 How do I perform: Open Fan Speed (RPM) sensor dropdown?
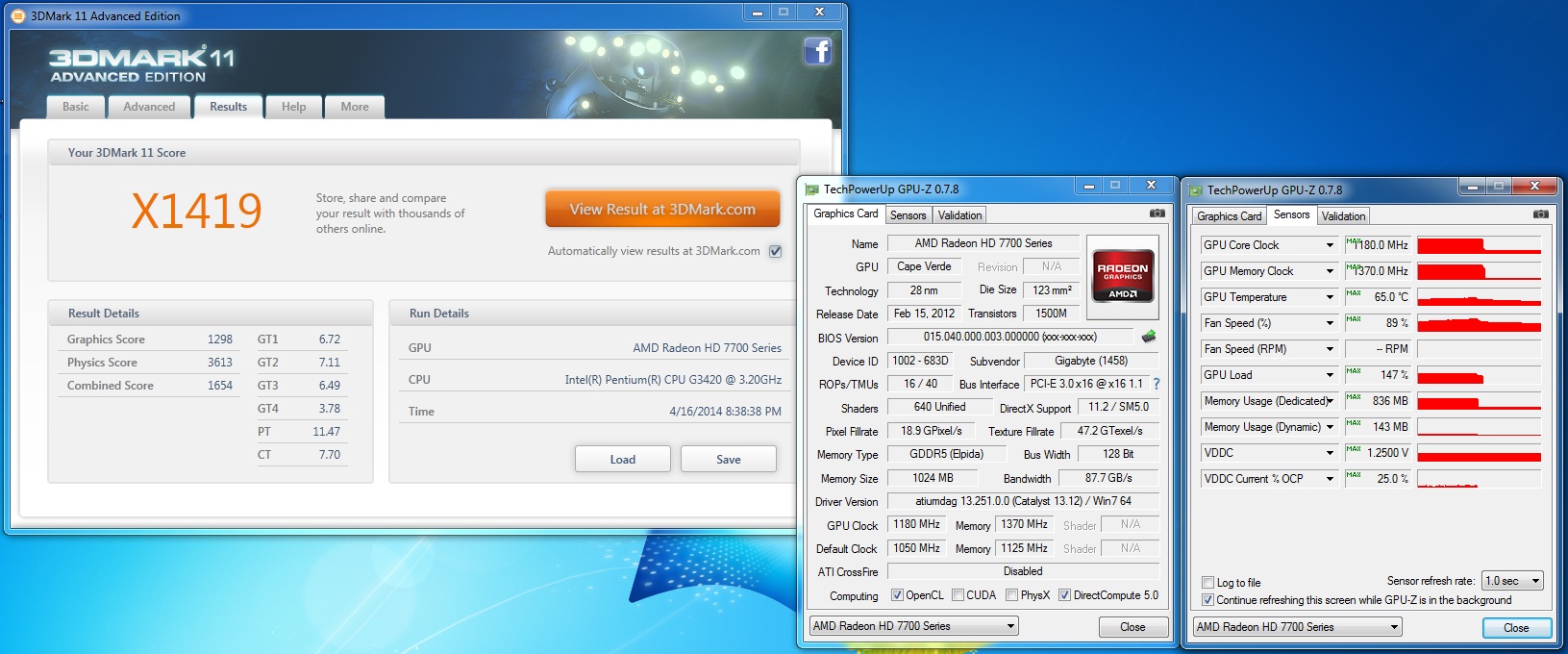click(1331, 349)
